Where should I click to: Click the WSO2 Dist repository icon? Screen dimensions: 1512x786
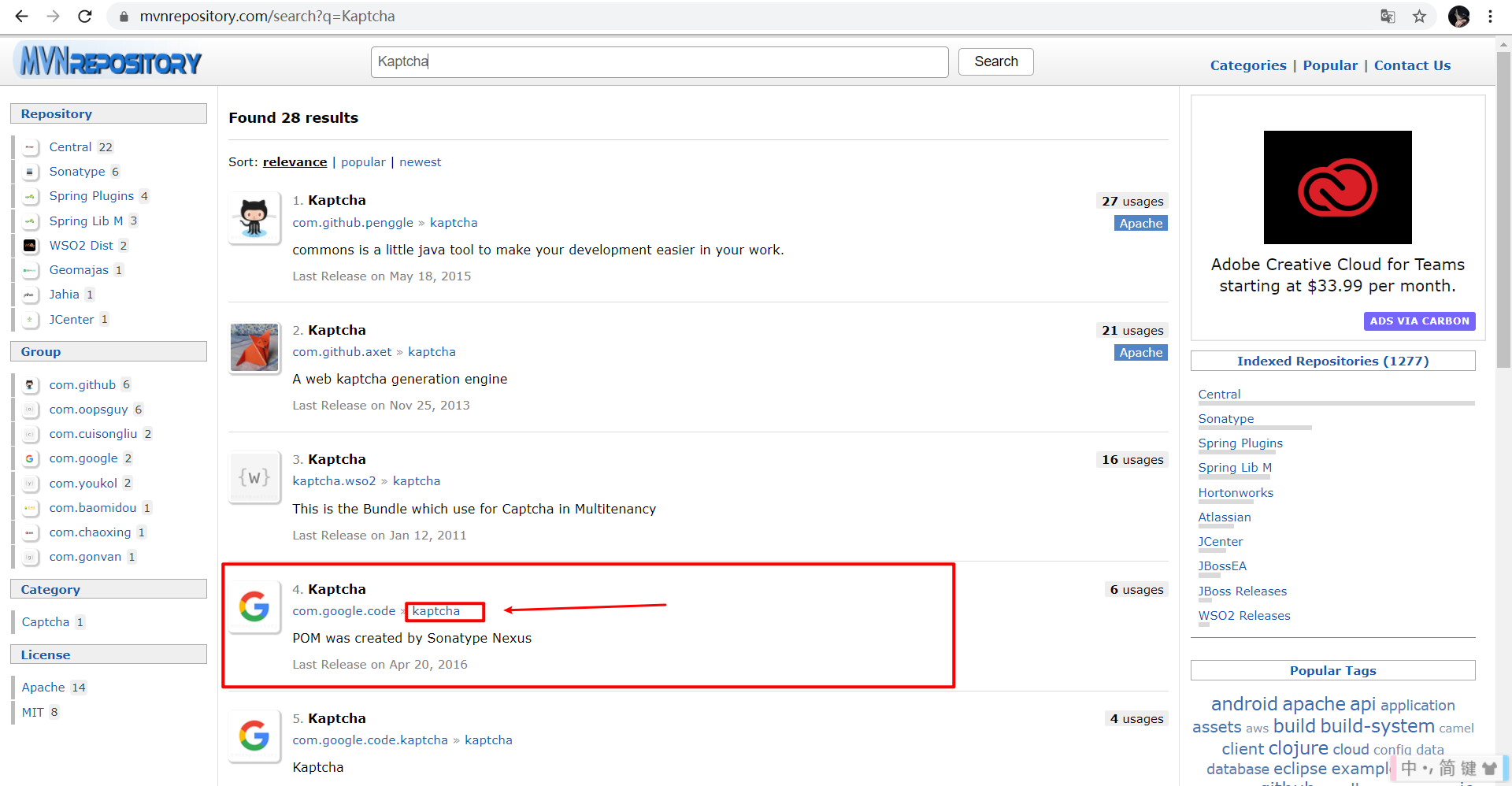[30, 246]
